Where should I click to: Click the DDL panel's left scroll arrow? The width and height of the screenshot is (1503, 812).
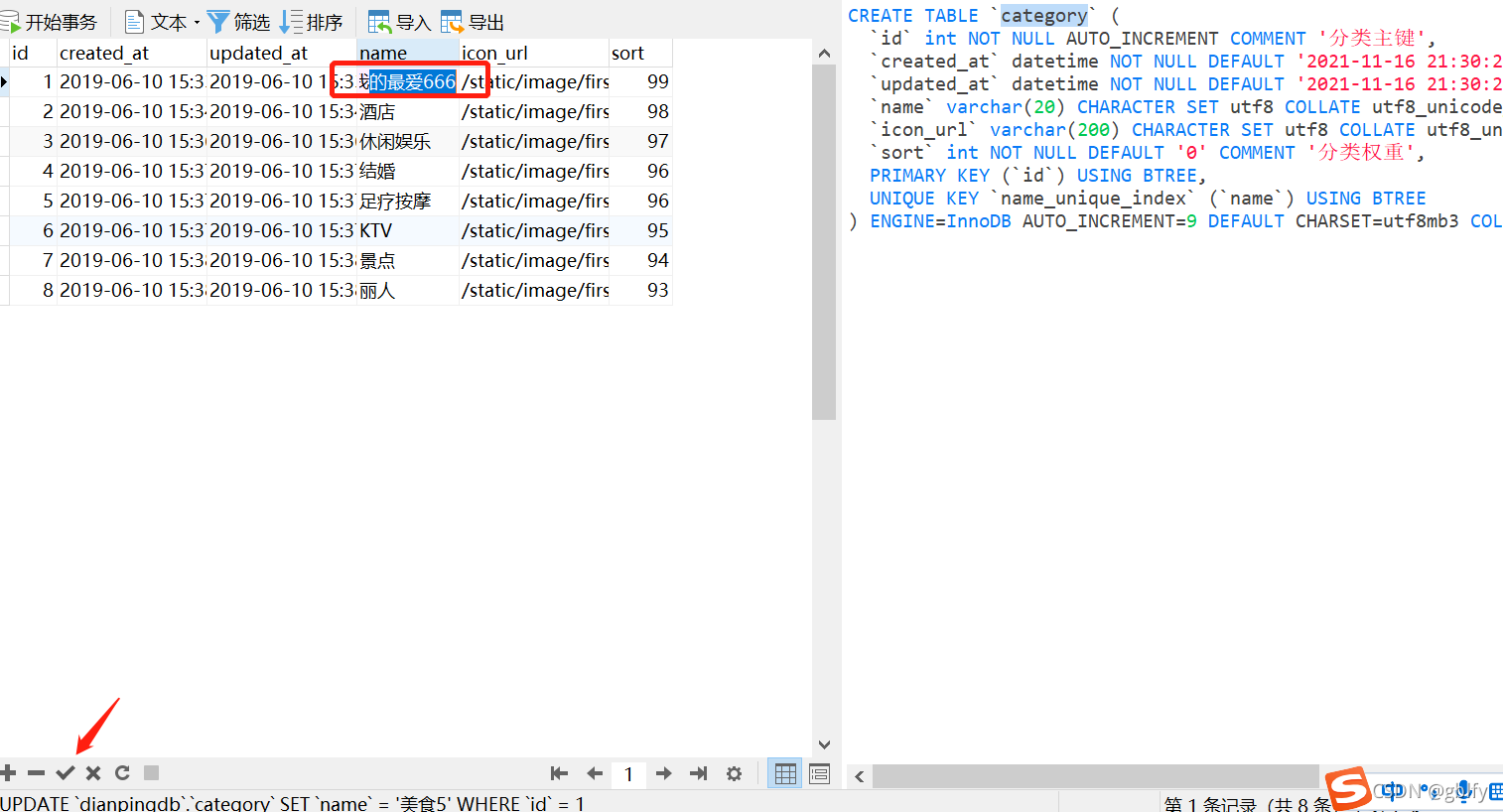pyautogui.click(x=860, y=776)
